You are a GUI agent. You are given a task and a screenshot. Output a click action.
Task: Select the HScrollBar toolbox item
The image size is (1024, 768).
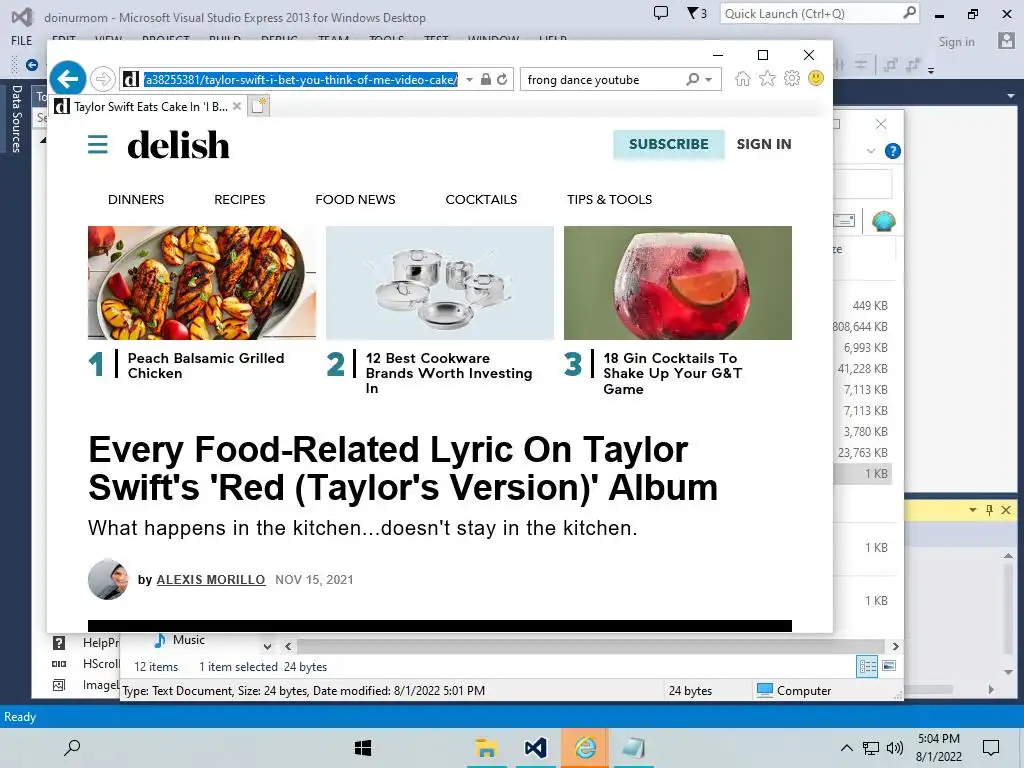click(x=88, y=664)
